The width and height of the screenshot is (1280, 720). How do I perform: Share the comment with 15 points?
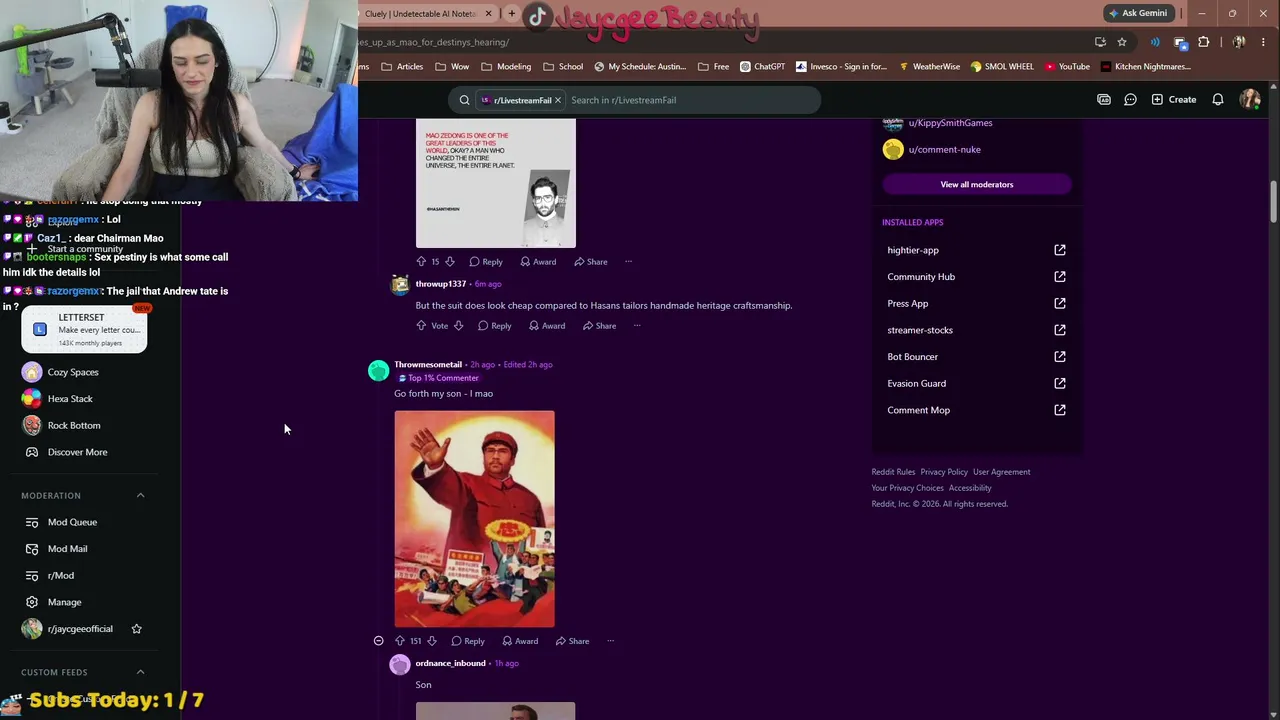click(590, 262)
